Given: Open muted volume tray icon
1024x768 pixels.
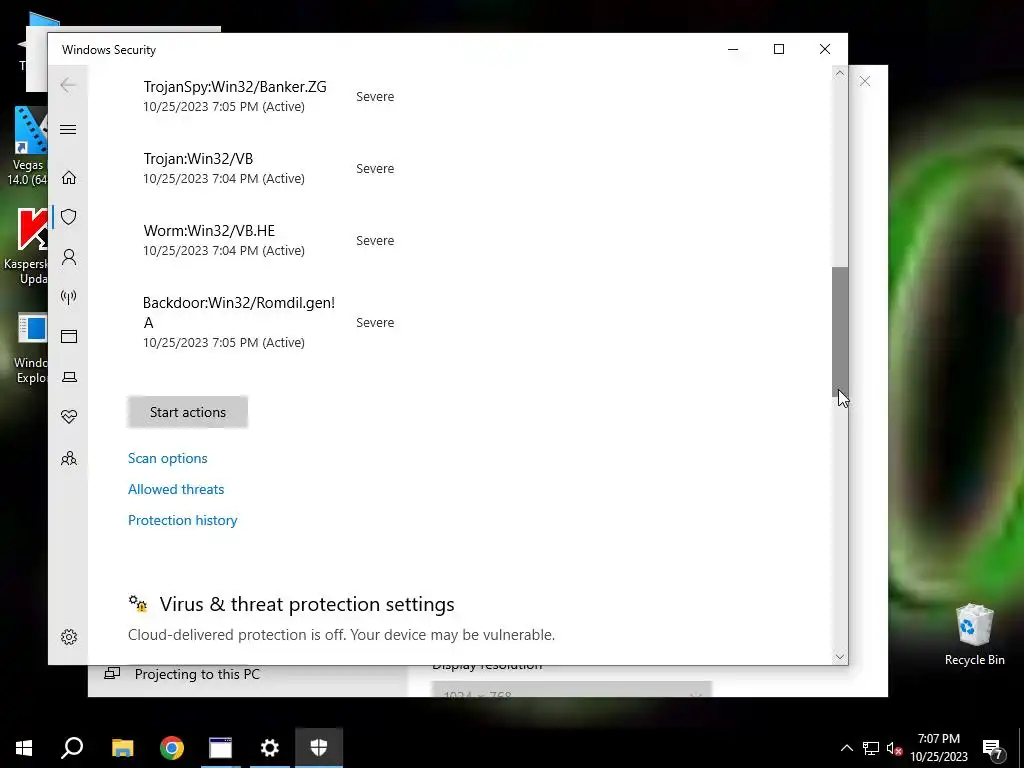Looking at the screenshot, I should pyautogui.click(x=894, y=748).
